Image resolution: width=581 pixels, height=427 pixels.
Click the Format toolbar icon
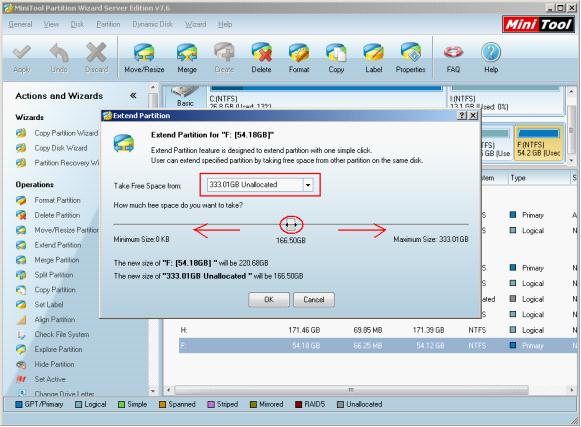(299, 58)
